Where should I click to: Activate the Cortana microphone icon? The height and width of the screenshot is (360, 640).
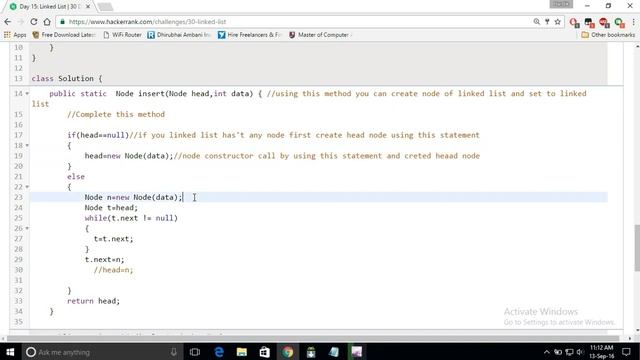click(173, 352)
